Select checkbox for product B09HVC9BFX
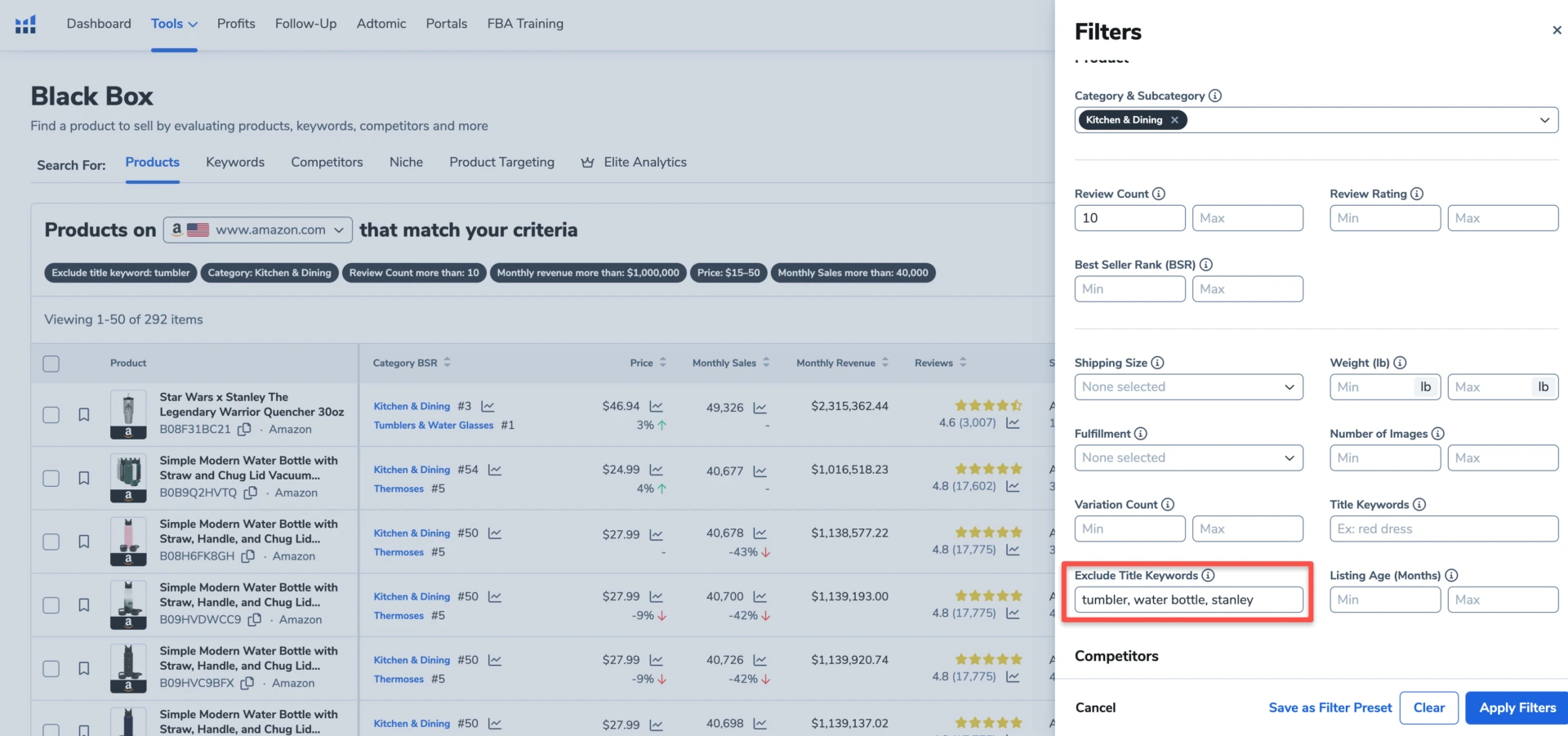Viewport: 1568px width, 736px height. click(51, 669)
